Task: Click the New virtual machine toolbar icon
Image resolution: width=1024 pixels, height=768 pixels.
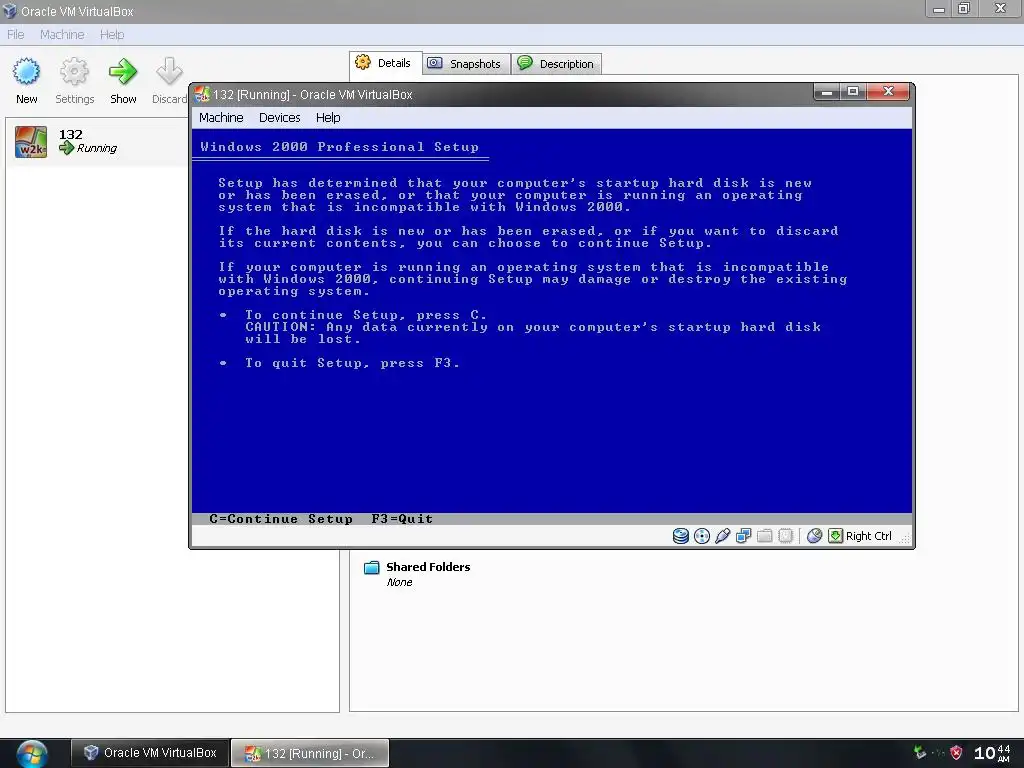Action: (26, 72)
